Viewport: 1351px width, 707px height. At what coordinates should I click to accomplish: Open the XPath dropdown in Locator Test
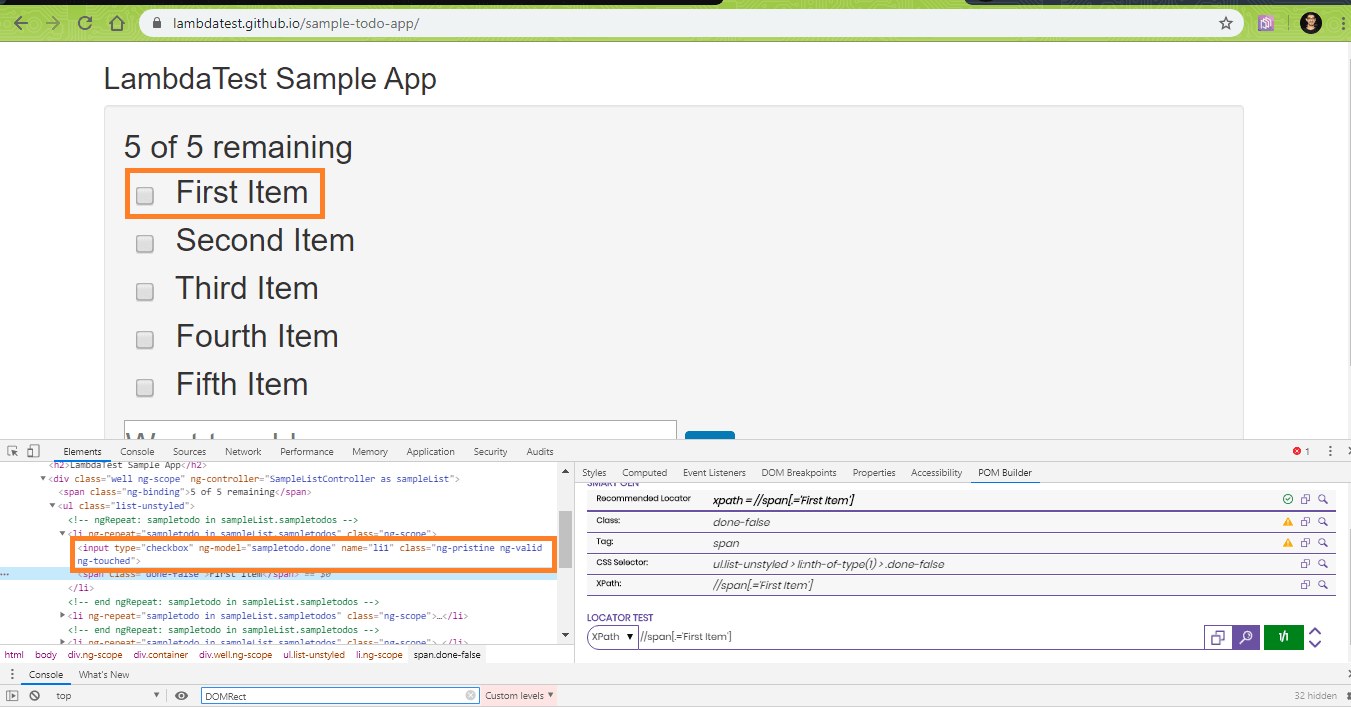click(611, 637)
